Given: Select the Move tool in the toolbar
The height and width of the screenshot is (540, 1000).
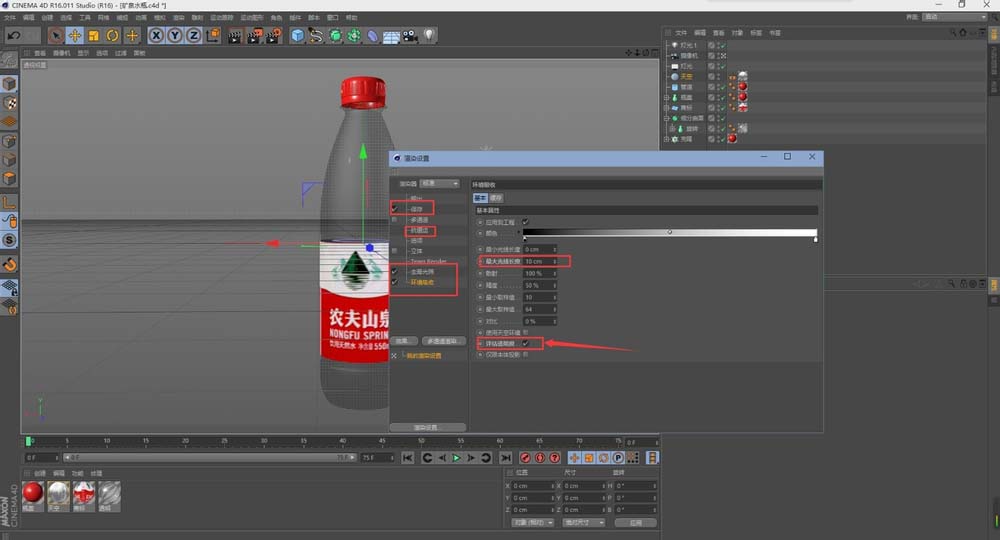Looking at the screenshot, I should coord(75,36).
